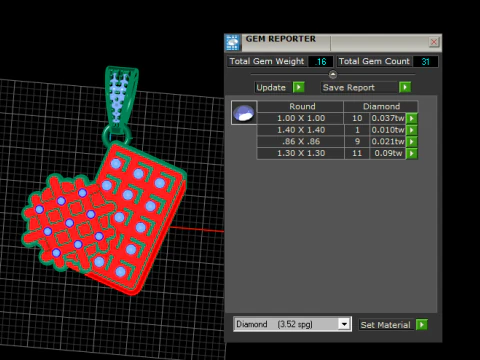Select the 1.30 X 1.30 size cell
Image resolution: width=480 pixels, height=360 pixels.
[301, 153]
